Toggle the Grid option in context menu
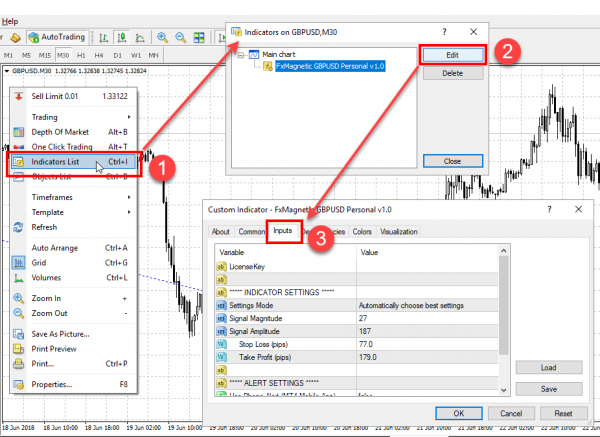Viewport: 600px width, 437px height. coord(73,263)
